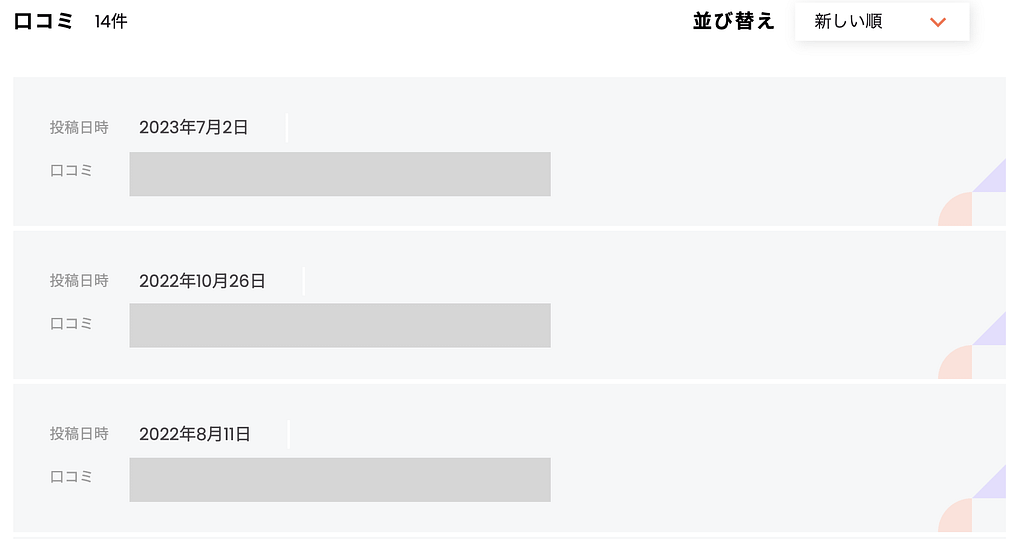Select the 2023年7月2日 review date
The height and width of the screenshot is (539, 1024).
pyautogui.click(x=193, y=127)
